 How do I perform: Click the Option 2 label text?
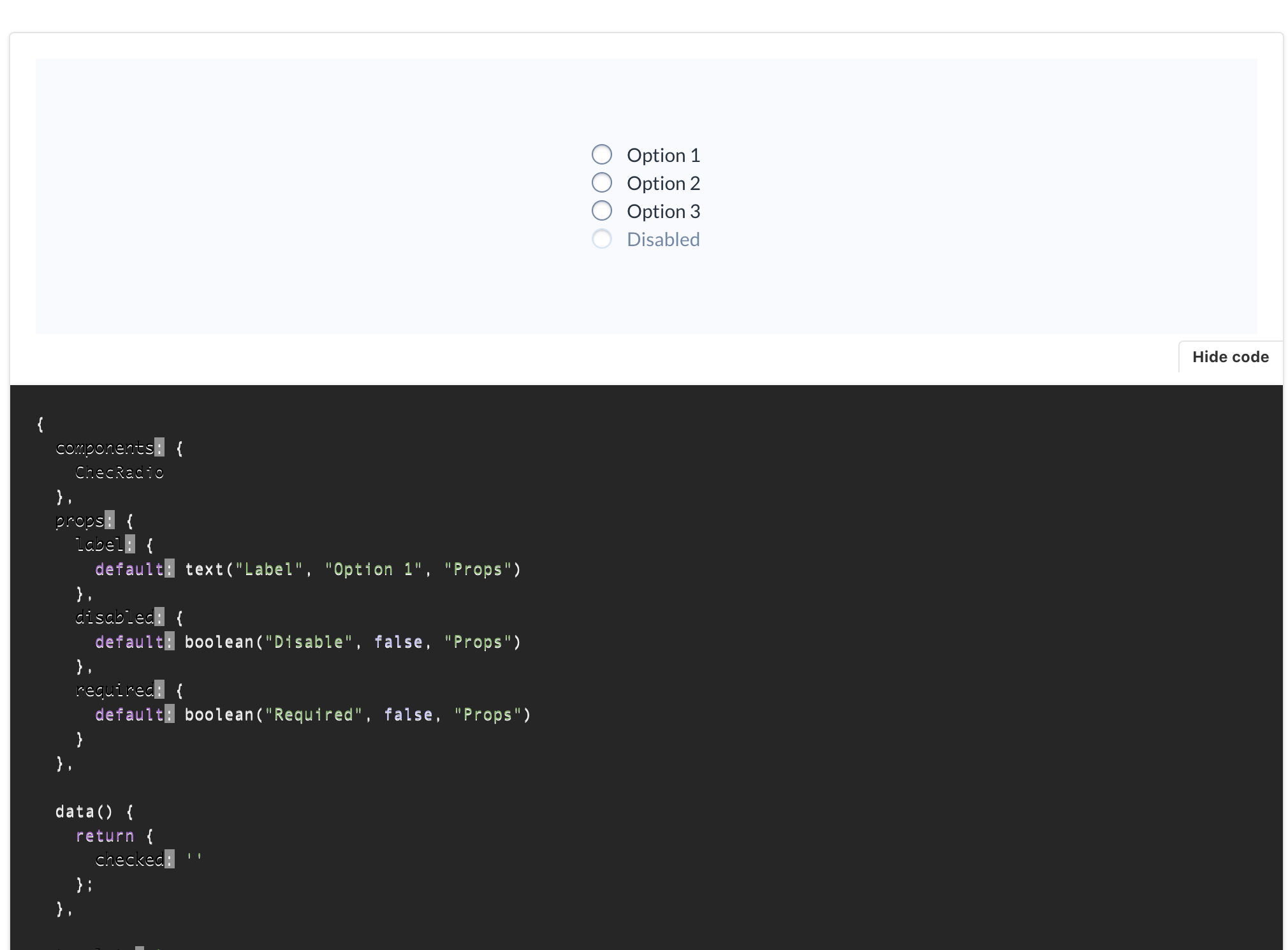[x=664, y=183]
